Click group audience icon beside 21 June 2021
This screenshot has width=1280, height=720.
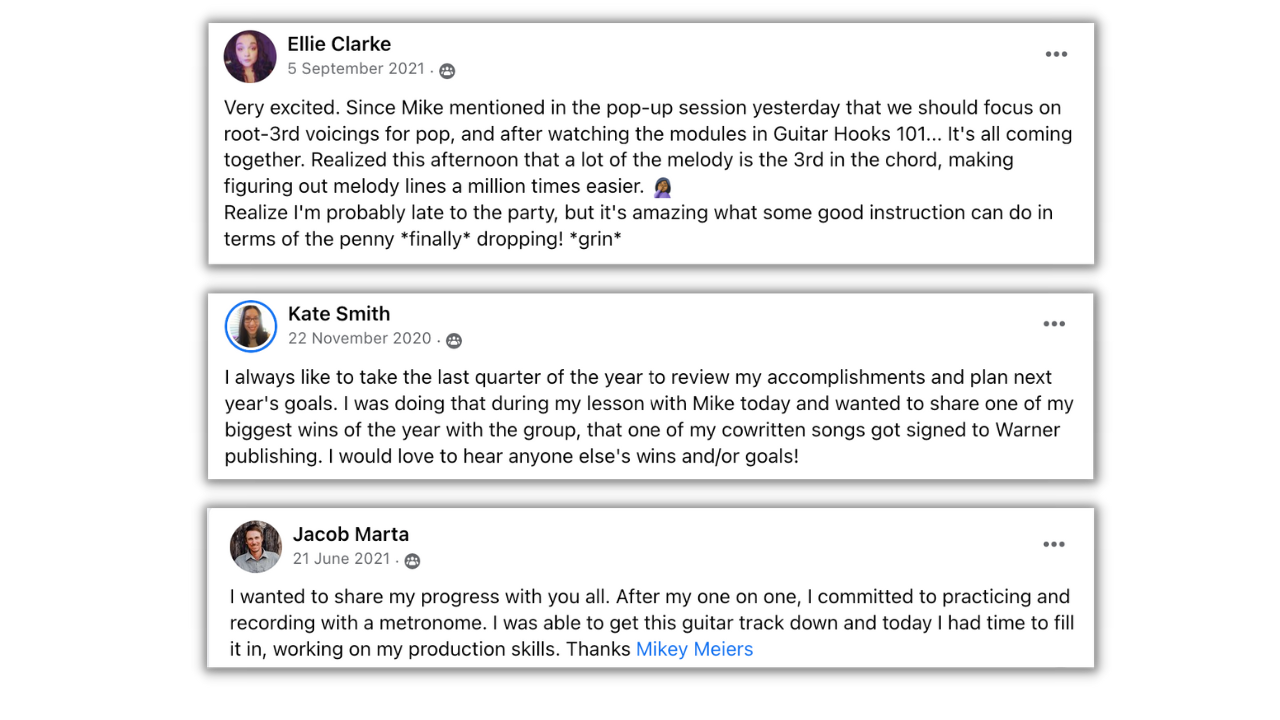pos(412,561)
